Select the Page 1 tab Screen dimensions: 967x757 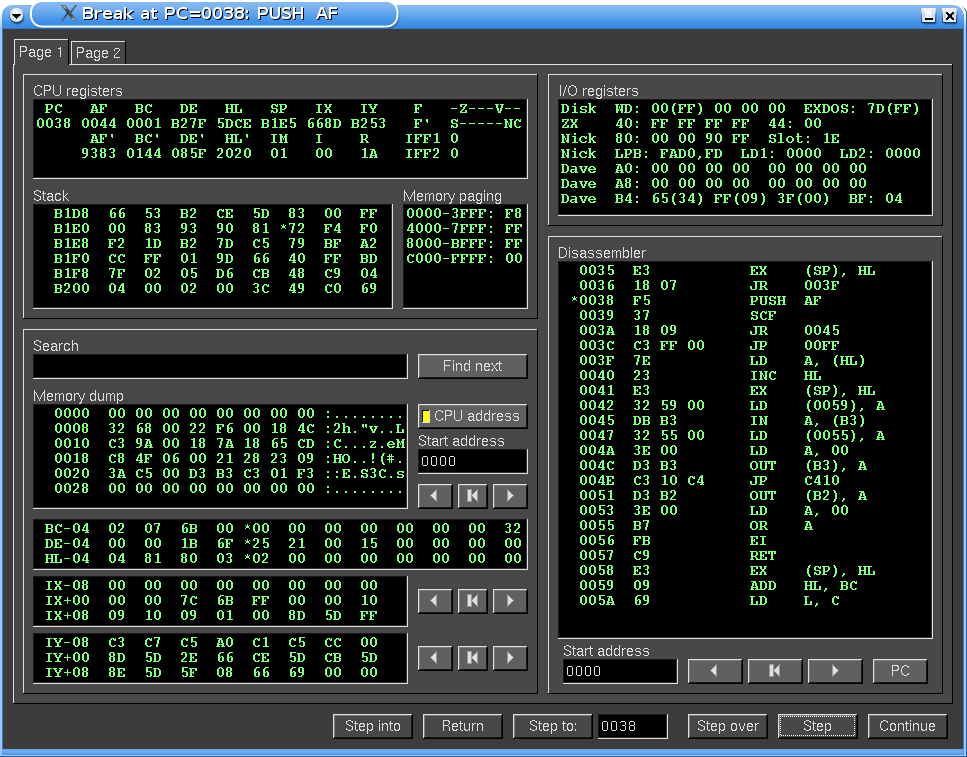41,52
